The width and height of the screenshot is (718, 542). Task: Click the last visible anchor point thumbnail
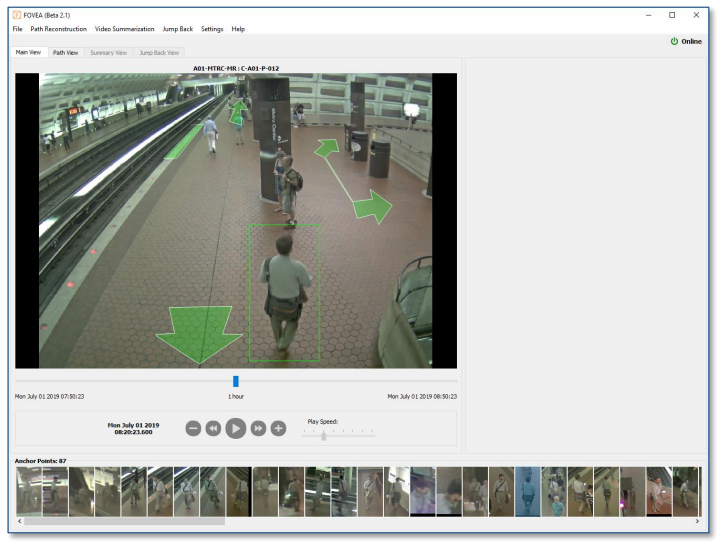(685, 492)
